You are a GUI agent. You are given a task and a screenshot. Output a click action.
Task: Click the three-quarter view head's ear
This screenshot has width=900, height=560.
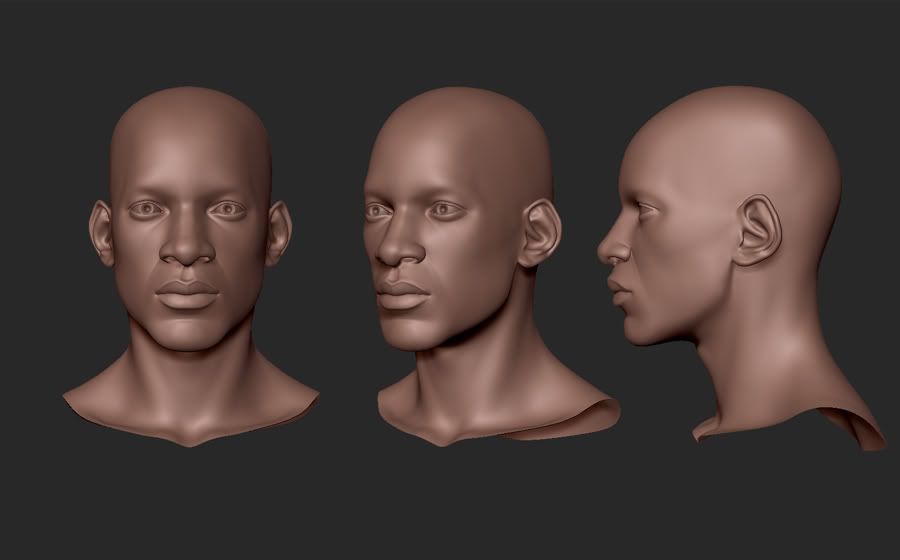(x=538, y=232)
